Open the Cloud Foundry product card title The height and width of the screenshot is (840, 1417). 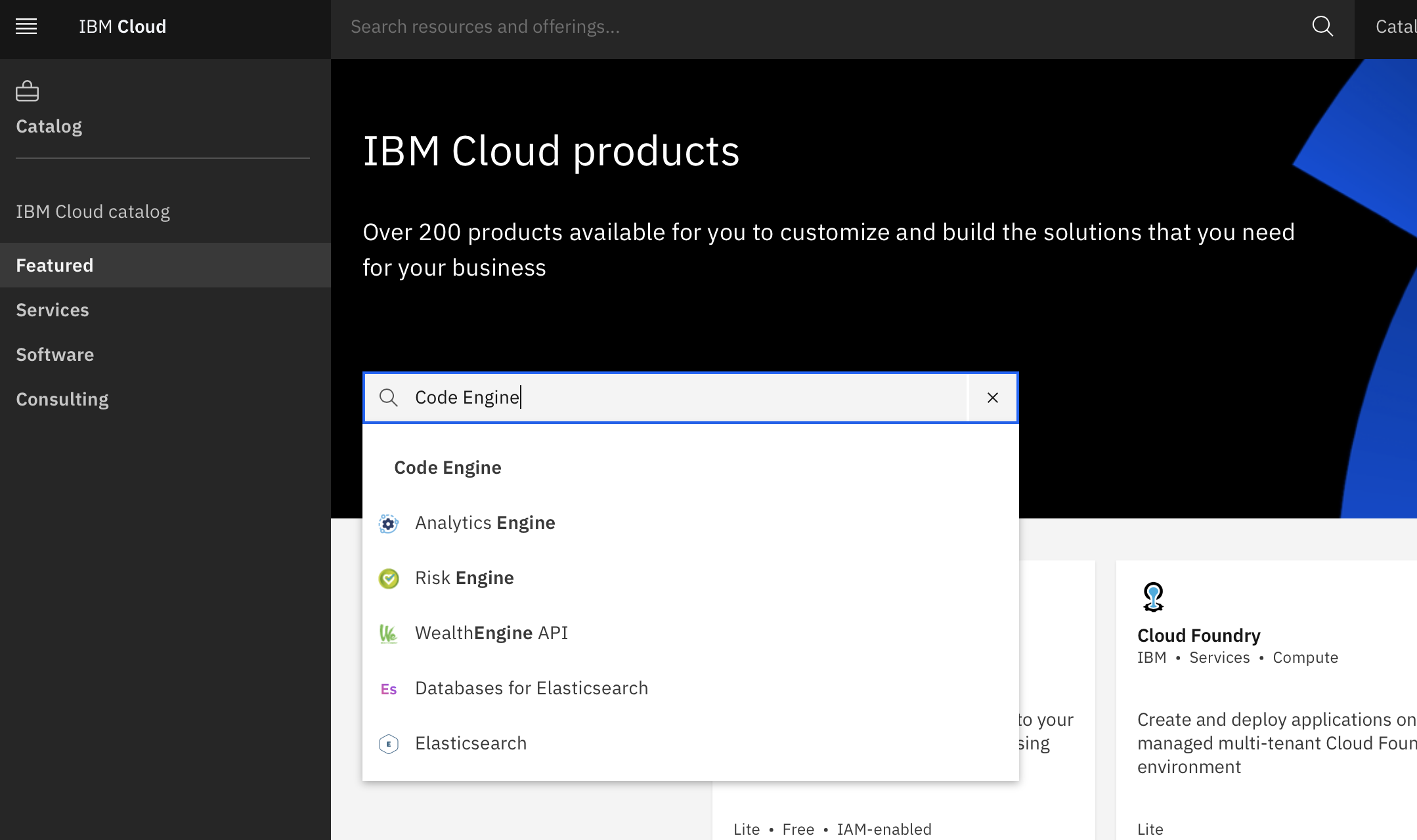(1199, 635)
